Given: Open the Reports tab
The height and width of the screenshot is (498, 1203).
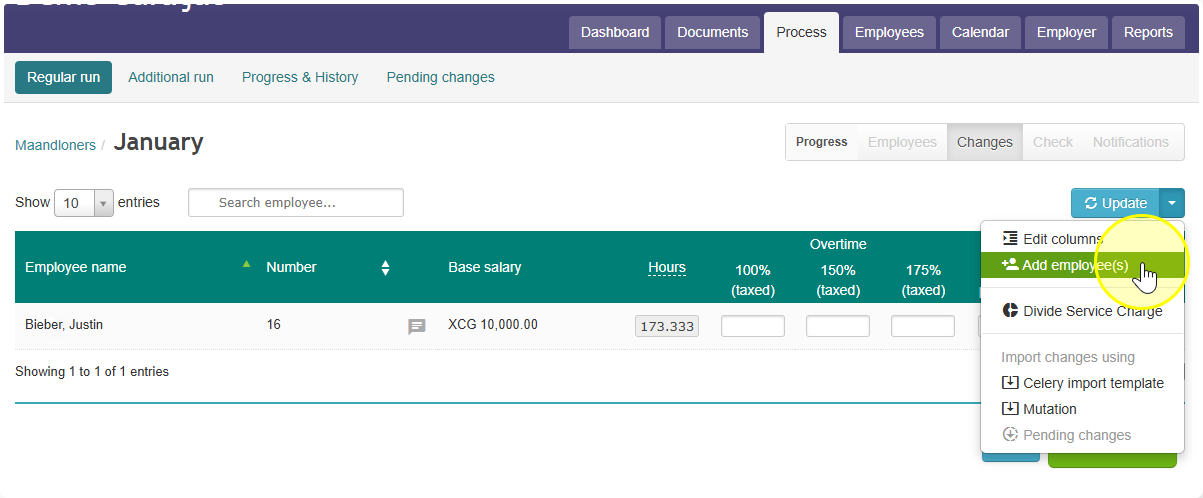Looking at the screenshot, I should pos(1148,32).
